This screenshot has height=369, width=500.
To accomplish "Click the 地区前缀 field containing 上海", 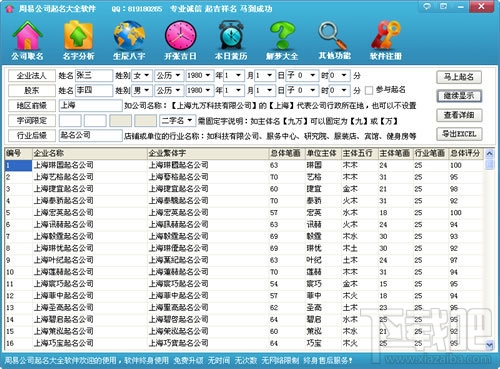I will (90, 106).
